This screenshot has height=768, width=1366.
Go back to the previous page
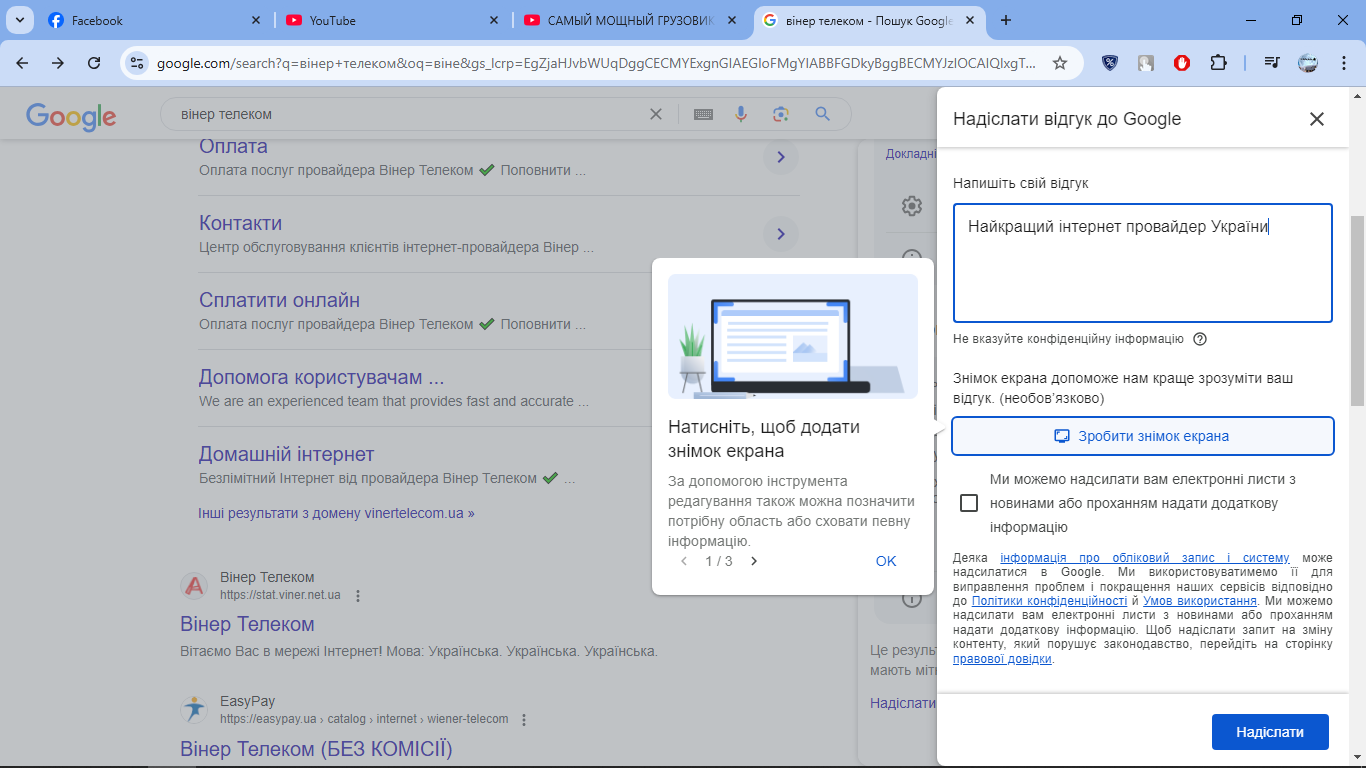(22, 63)
